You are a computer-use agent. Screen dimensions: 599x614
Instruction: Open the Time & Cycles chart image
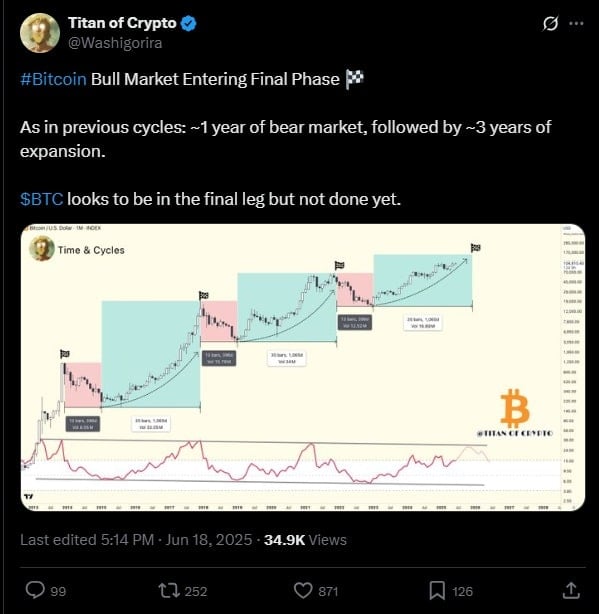pos(303,367)
